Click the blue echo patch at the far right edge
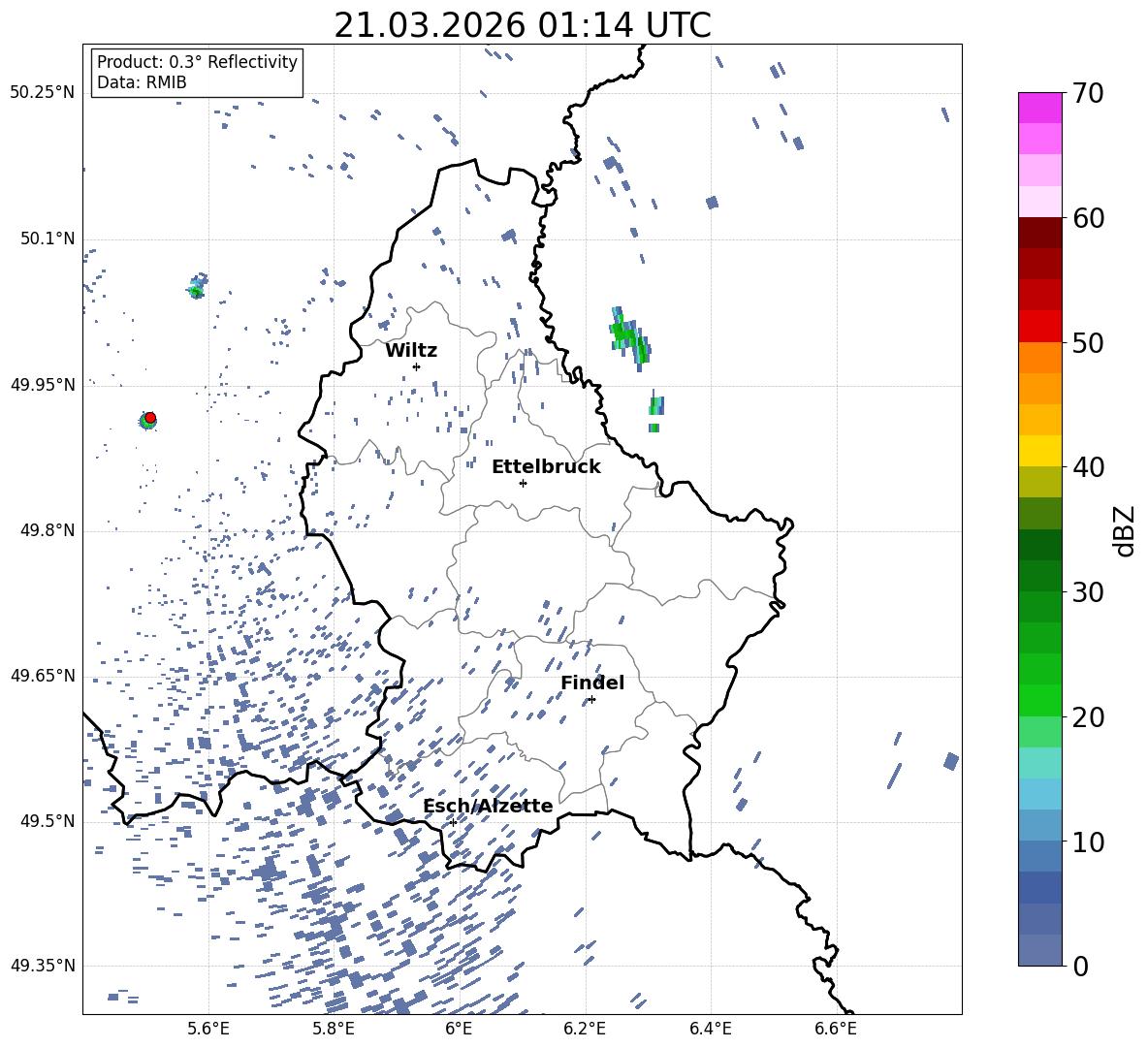 coord(951,761)
